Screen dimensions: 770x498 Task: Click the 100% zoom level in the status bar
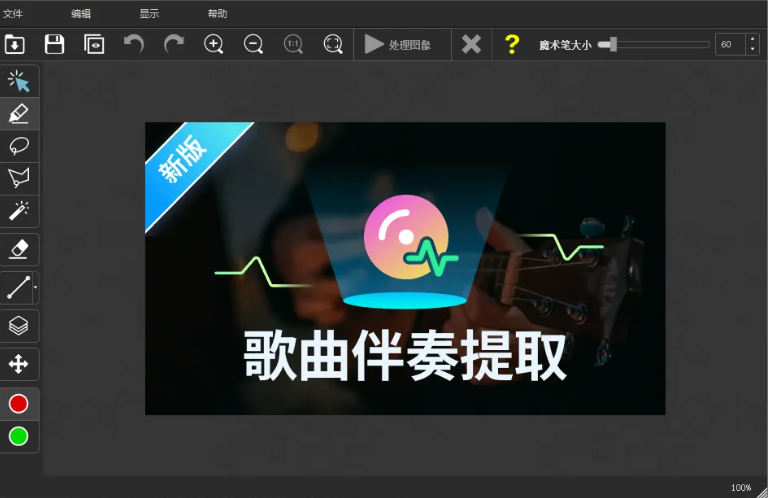pyautogui.click(x=741, y=488)
